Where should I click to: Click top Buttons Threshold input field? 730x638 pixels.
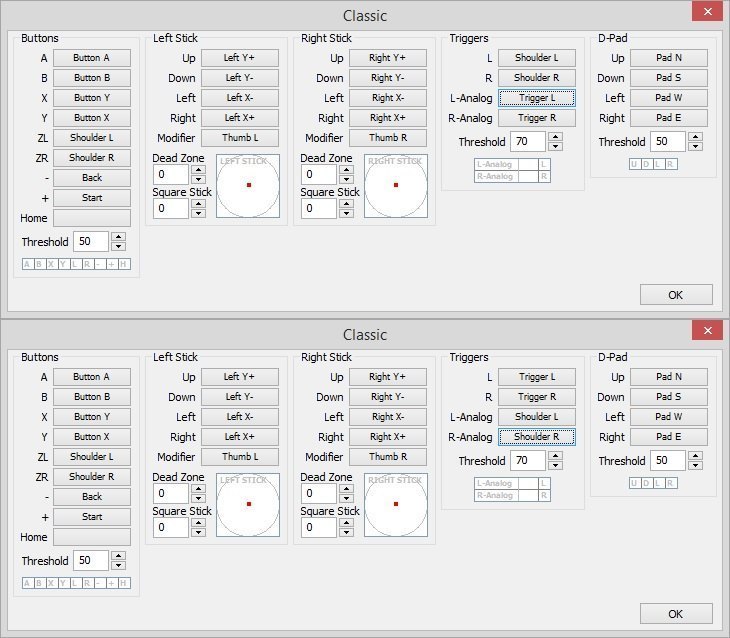coord(91,241)
